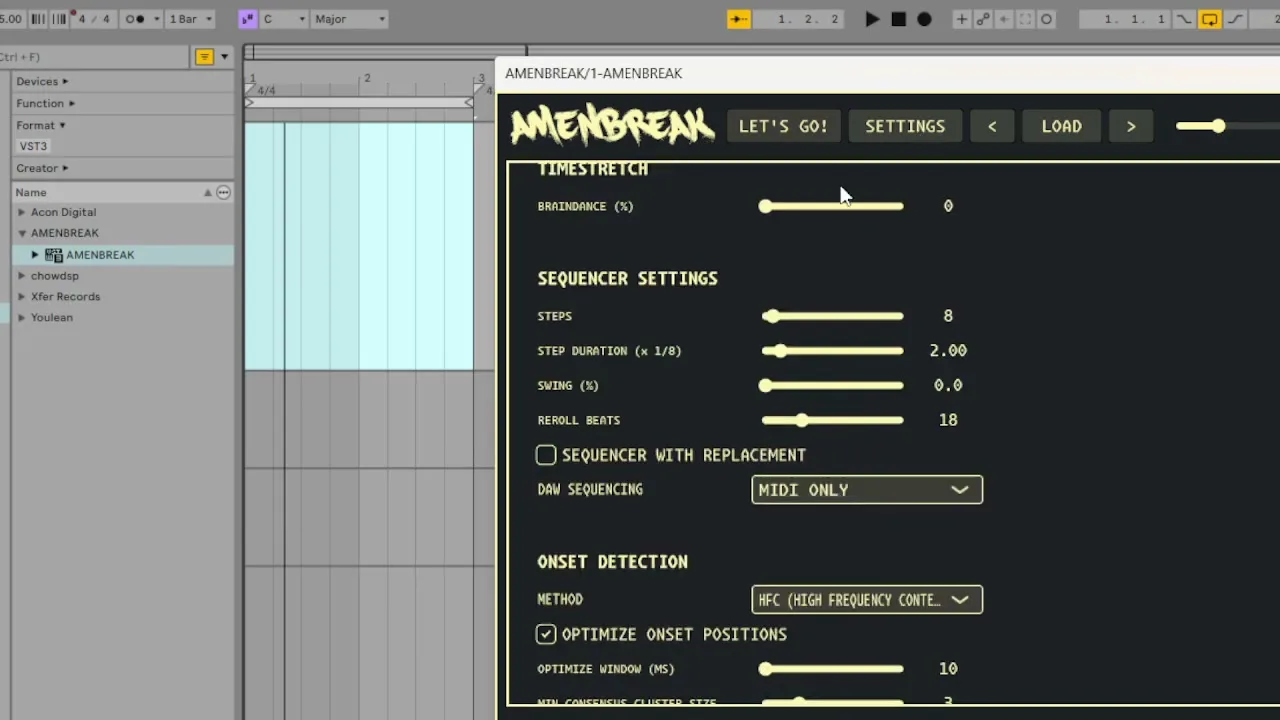This screenshot has width=1280, height=720.
Task: Open the Major scale dropdown
Action: [349, 19]
